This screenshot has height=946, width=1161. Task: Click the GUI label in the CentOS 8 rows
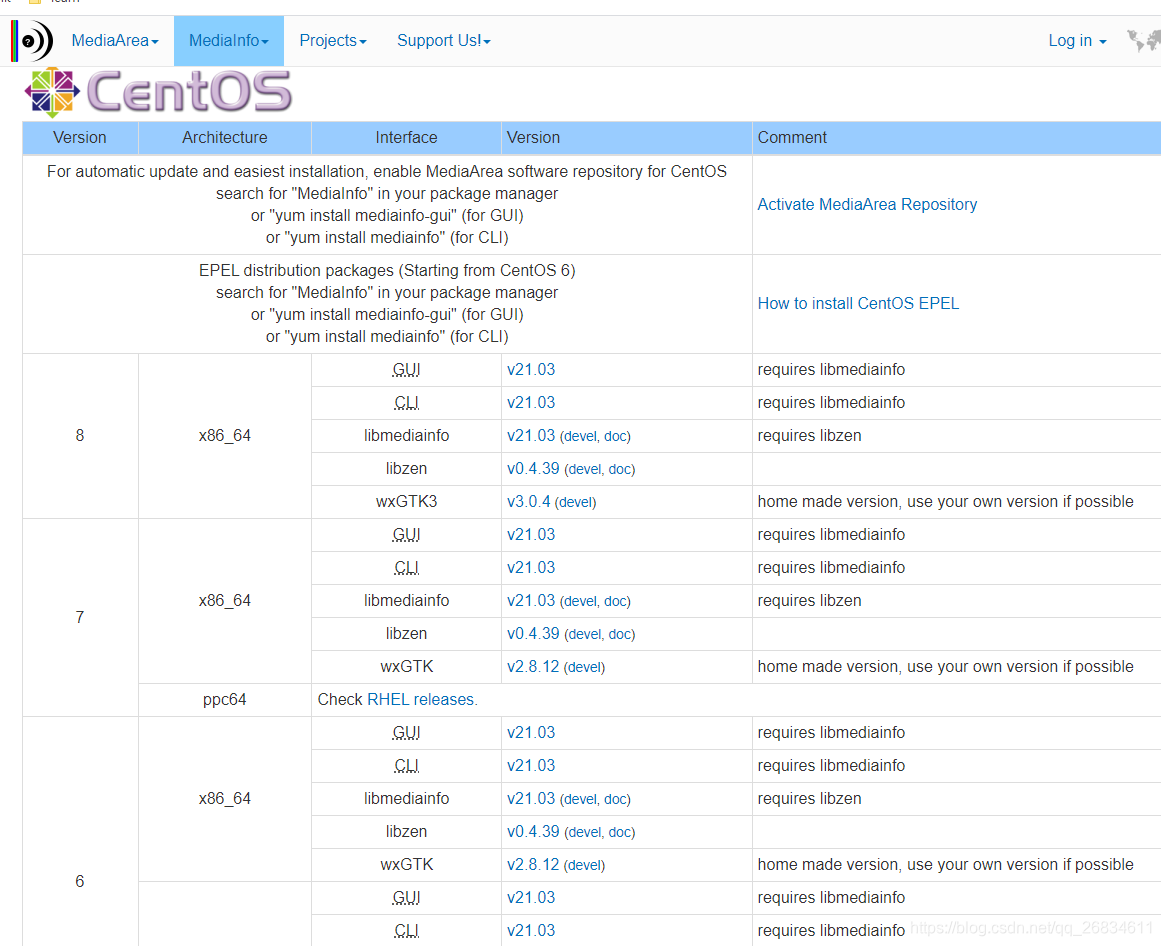(406, 369)
